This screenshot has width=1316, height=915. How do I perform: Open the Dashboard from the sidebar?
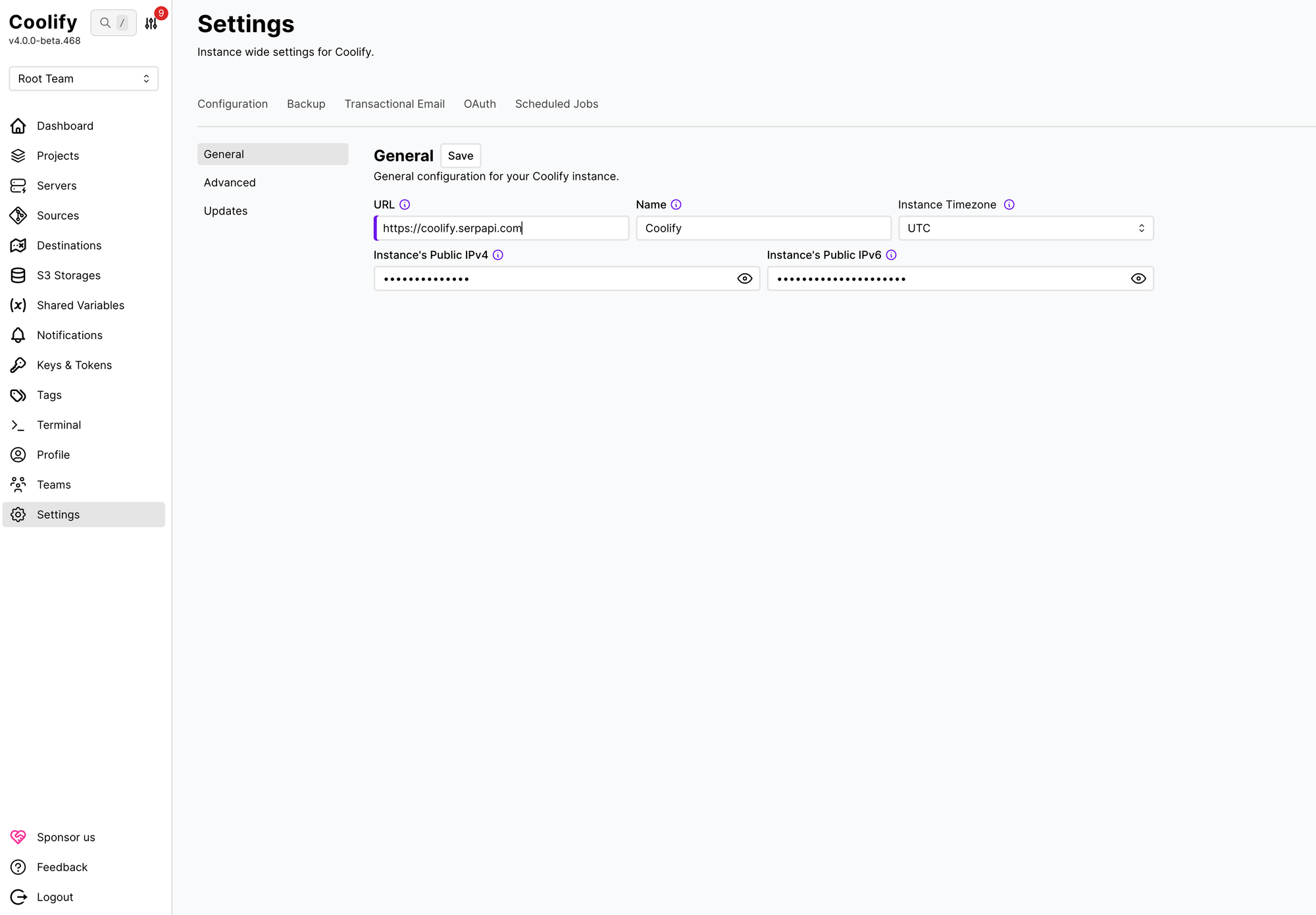(65, 126)
